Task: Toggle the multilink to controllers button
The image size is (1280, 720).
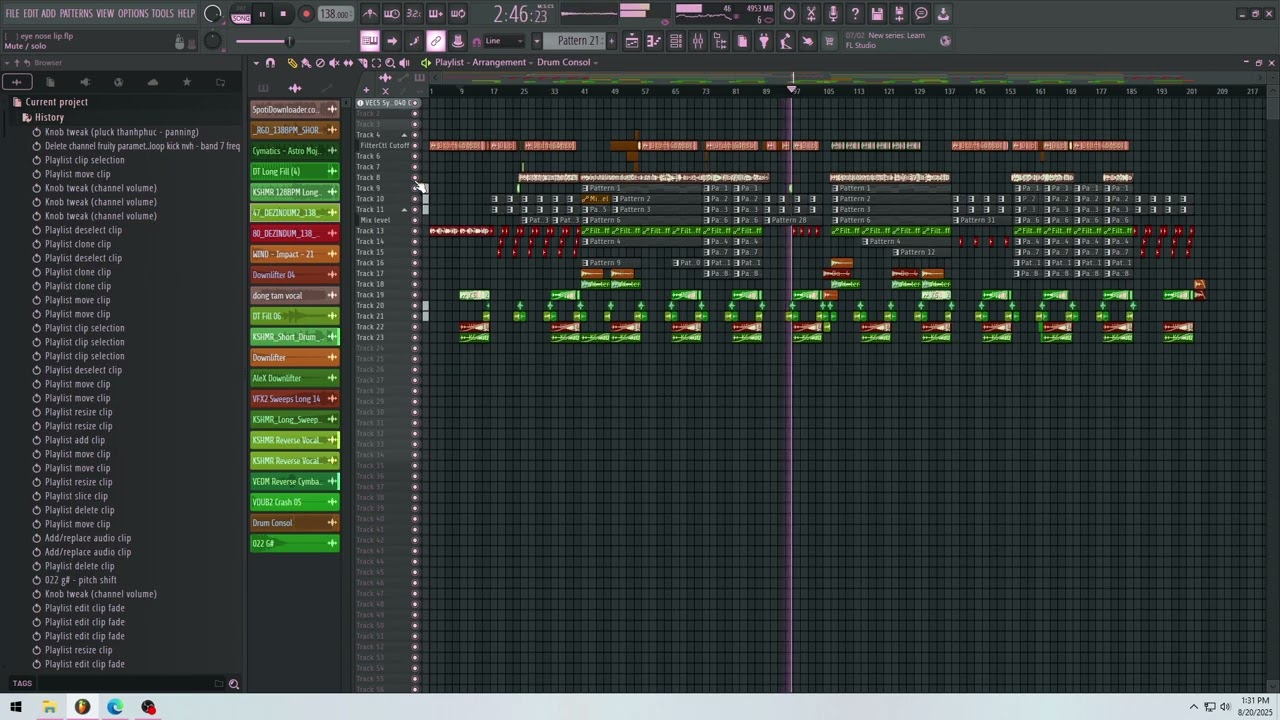Action: [x=436, y=41]
